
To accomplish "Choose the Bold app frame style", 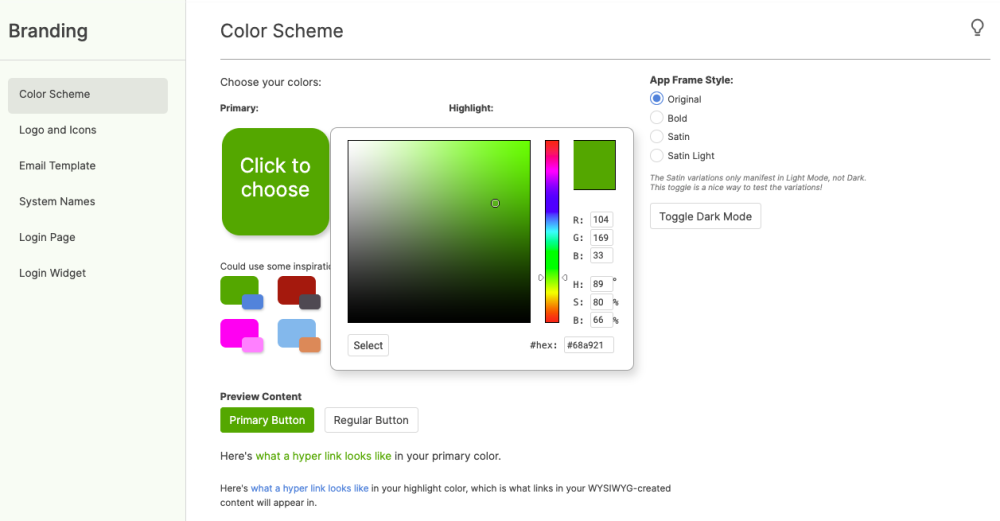I will [x=657, y=118].
